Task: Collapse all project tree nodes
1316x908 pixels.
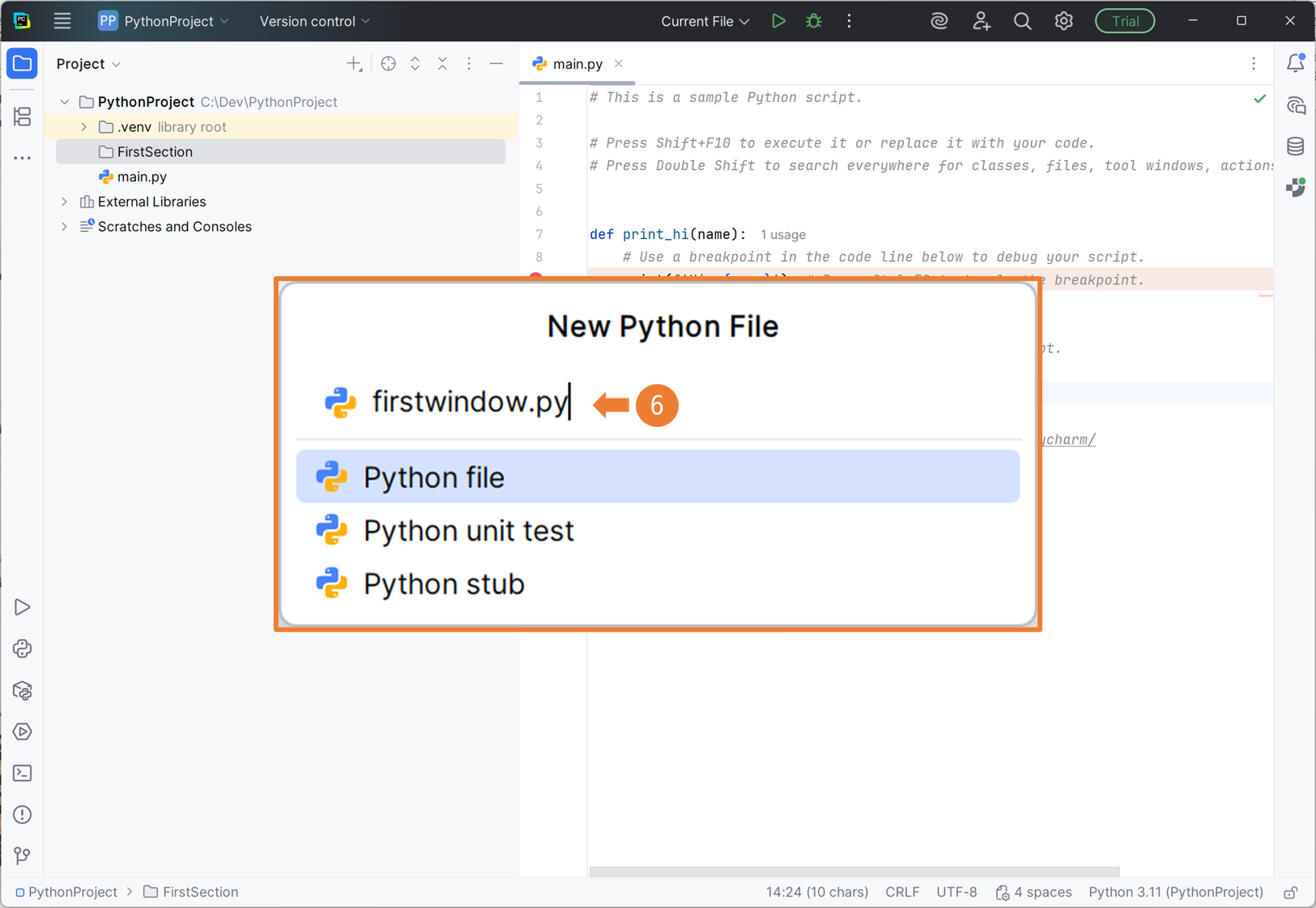Action: [x=442, y=64]
